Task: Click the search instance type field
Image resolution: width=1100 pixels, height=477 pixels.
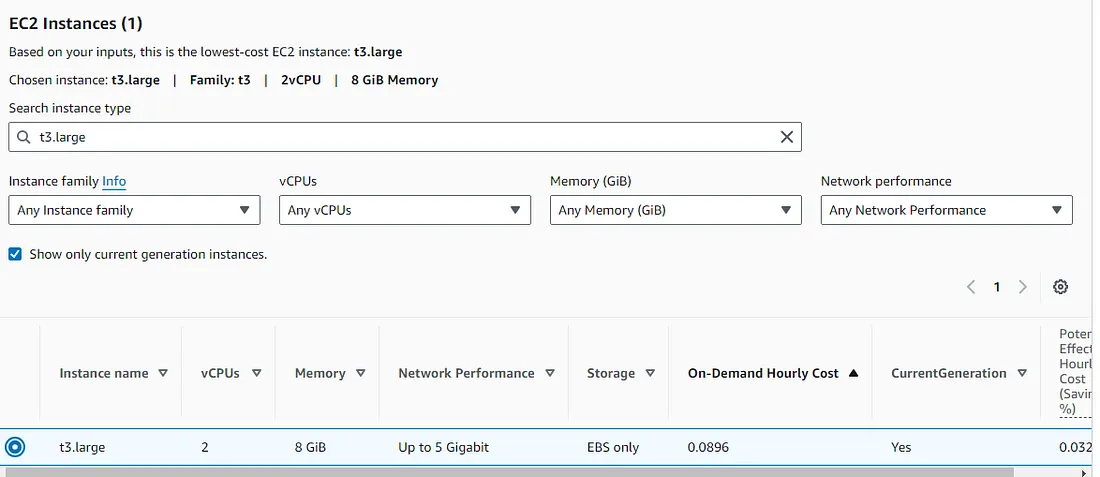Action: 400,137
